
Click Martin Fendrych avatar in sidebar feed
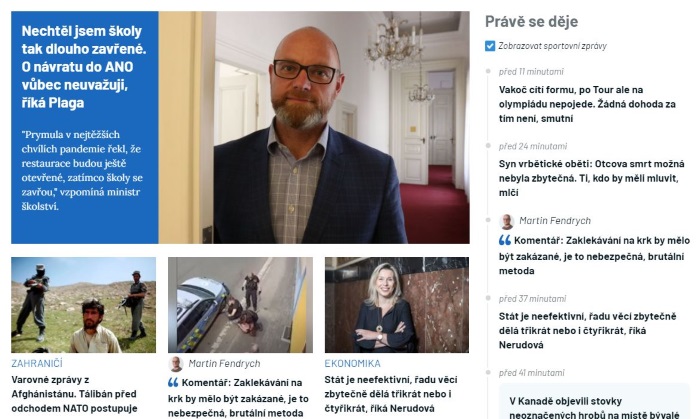pyautogui.click(x=507, y=221)
